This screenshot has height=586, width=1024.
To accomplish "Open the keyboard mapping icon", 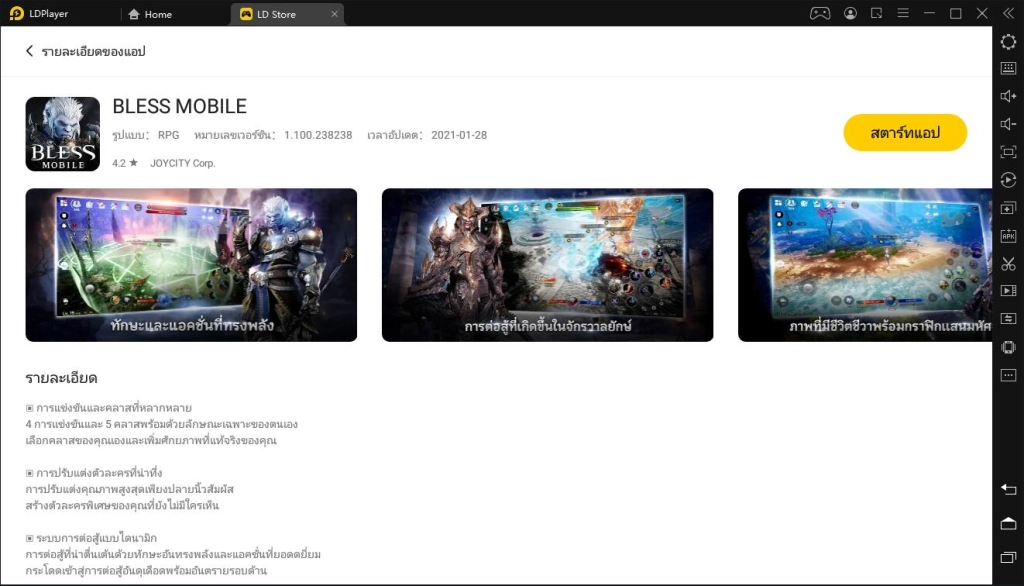I will (1008, 68).
